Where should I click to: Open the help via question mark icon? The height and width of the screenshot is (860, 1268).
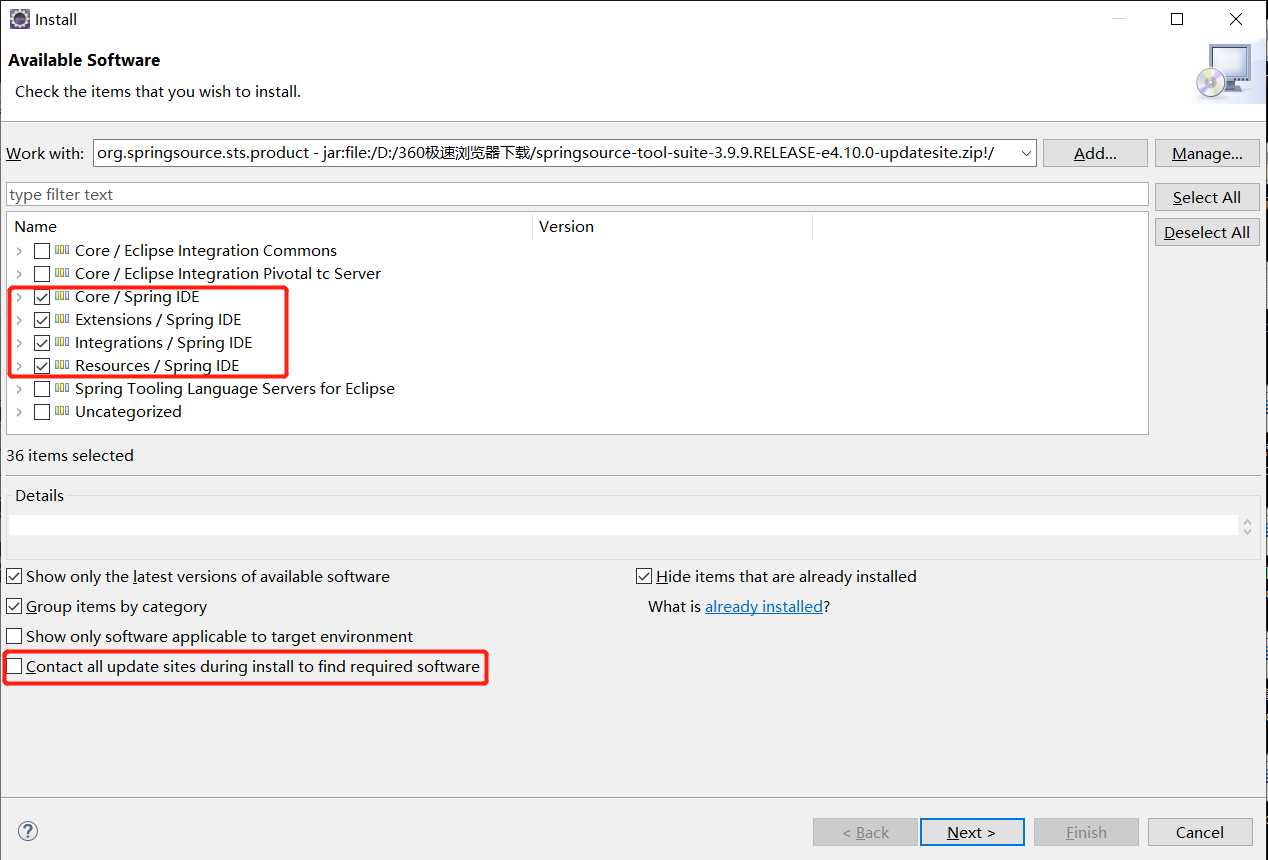click(x=27, y=831)
